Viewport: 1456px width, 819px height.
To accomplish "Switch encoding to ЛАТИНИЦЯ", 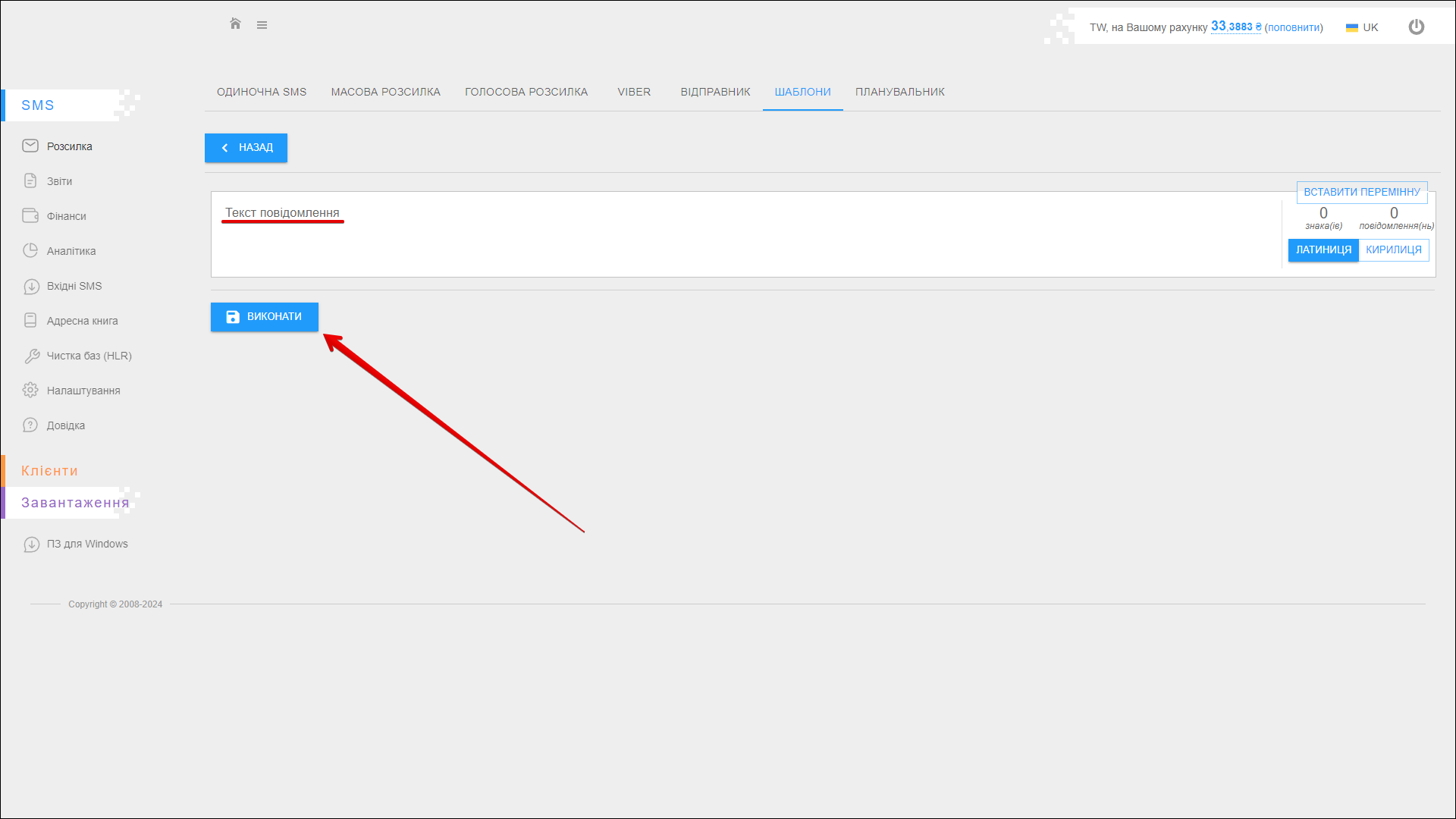I will (x=1323, y=249).
